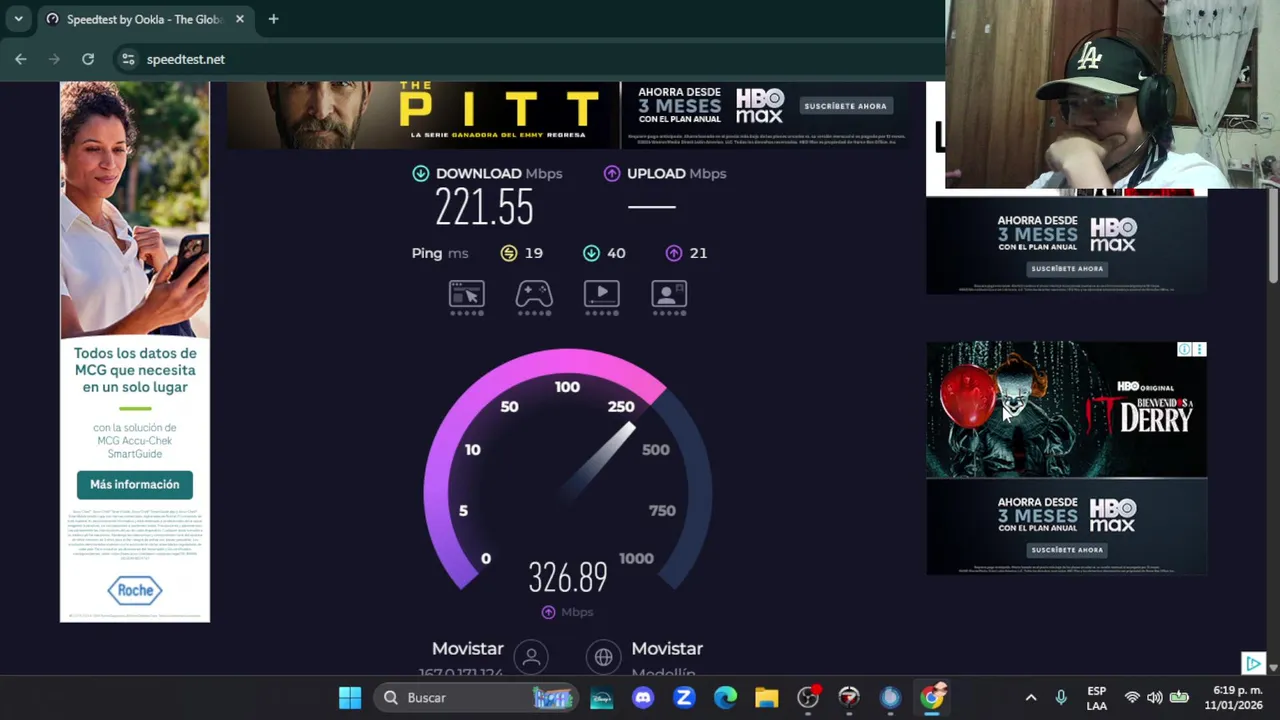Open Microsoft Edge from the taskbar

pos(725,698)
